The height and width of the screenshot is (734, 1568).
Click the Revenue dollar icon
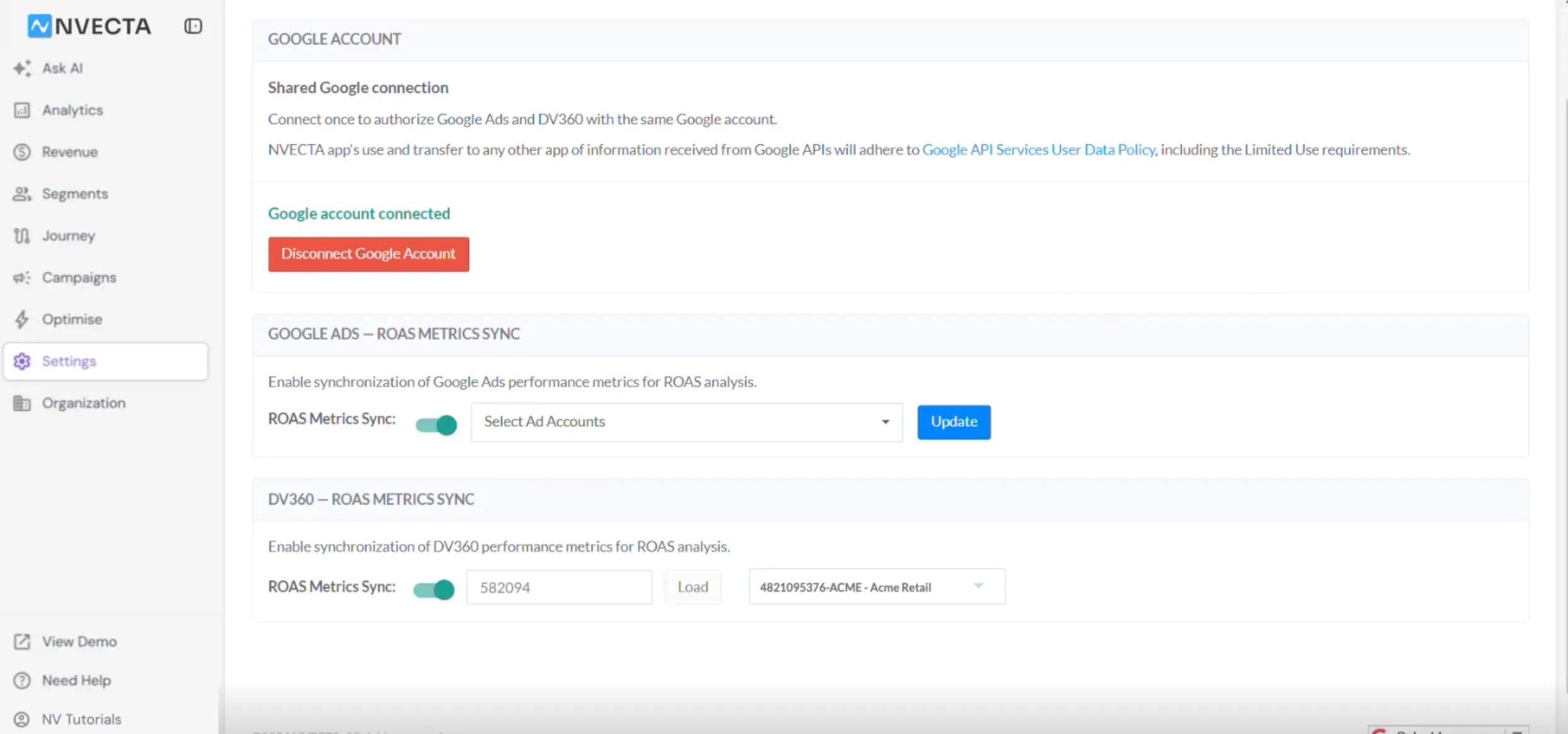tap(22, 152)
